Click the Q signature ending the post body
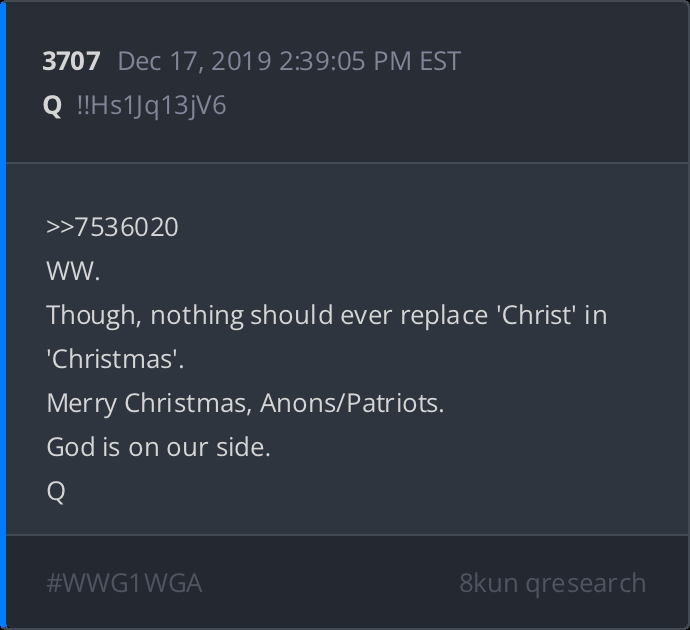This screenshot has height=630, width=690. (56, 491)
